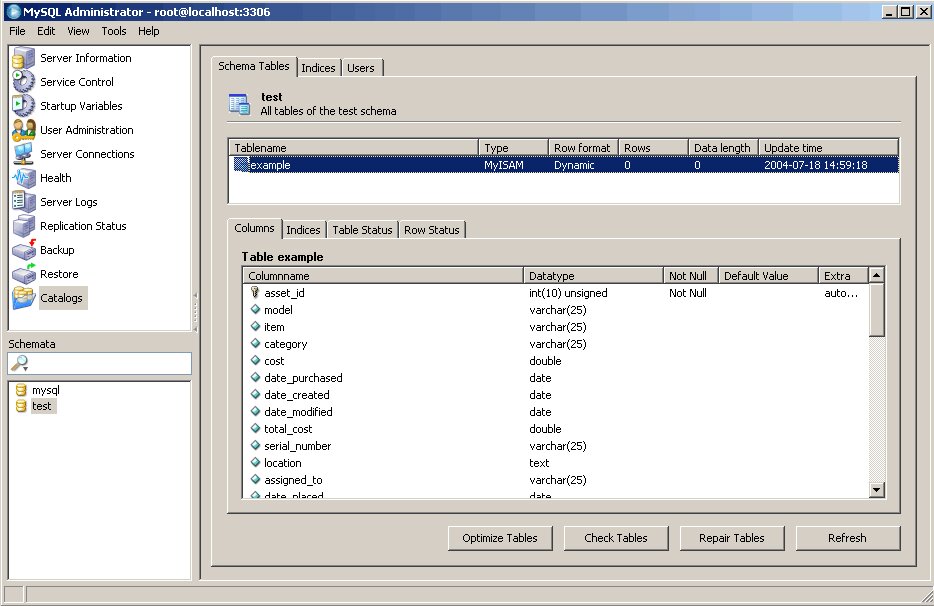Click the Catalogs folder icon

point(23,297)
